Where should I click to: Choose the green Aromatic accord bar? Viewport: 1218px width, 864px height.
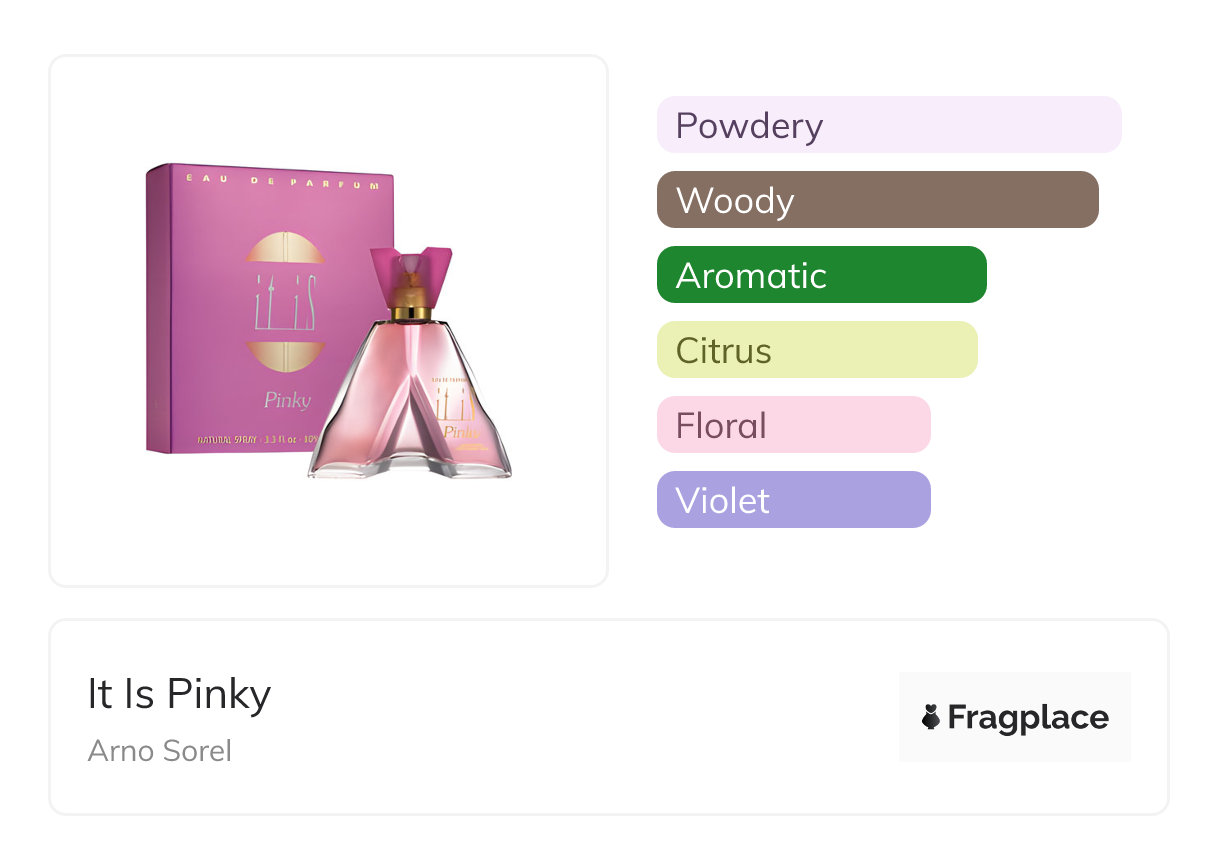click(x=821, y=275)
